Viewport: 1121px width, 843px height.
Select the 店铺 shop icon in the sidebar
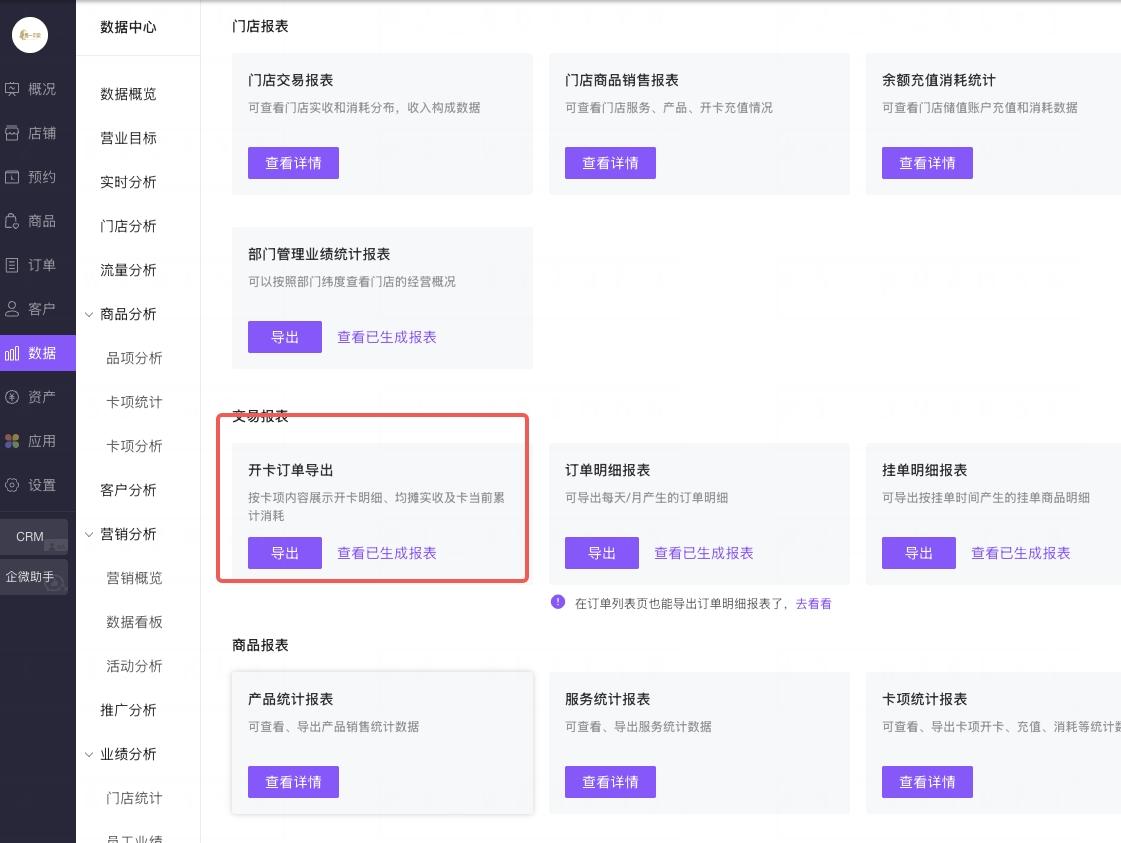(x=12, y=133)
